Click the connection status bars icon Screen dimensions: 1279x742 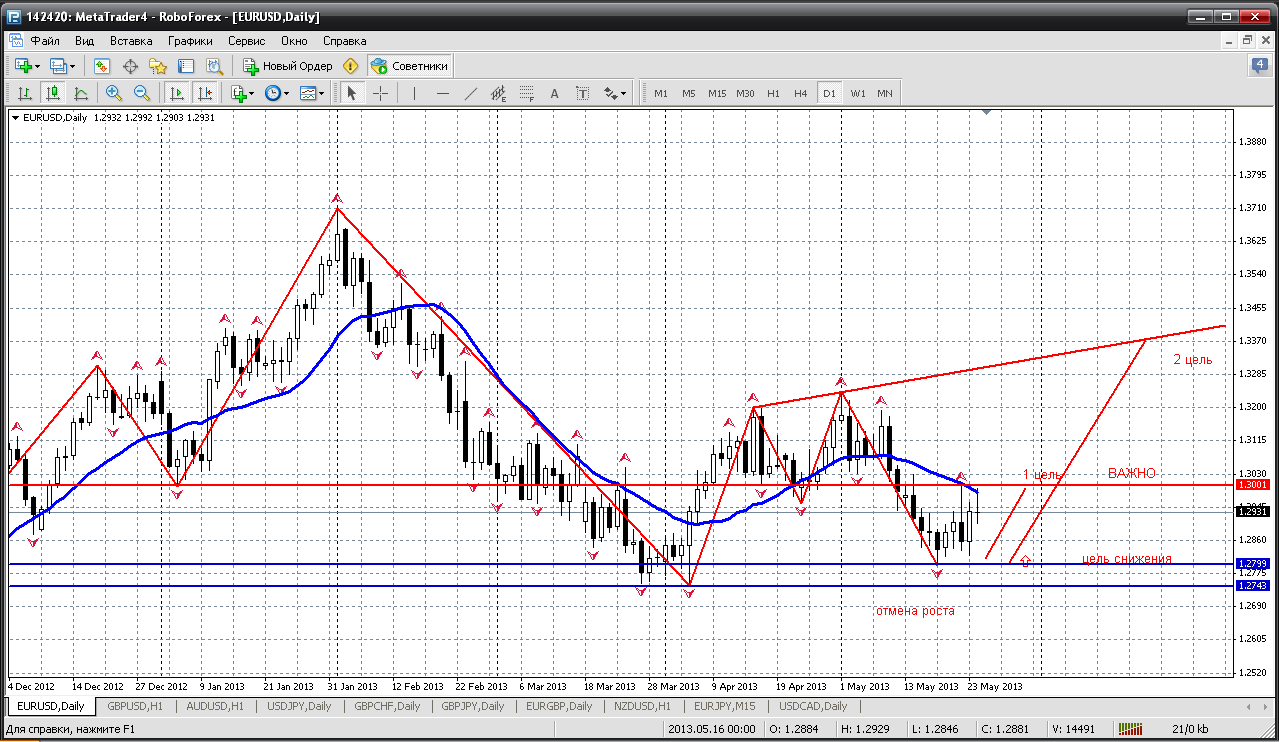coord(1128,729)
